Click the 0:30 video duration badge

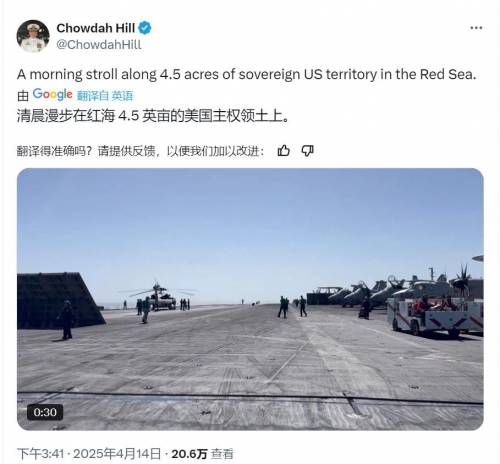pyautogui.click(x=45, y=412)
